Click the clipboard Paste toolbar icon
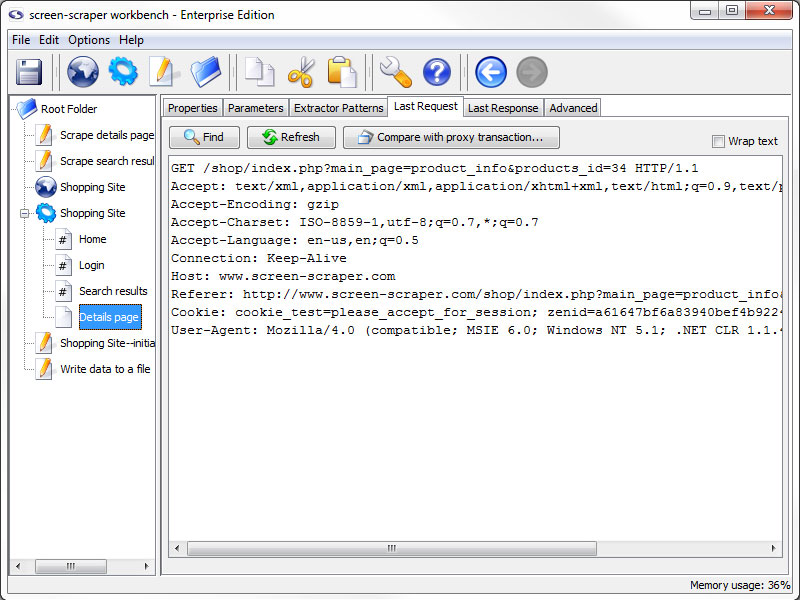The image size is (800, 600). (x=341, y=72)
